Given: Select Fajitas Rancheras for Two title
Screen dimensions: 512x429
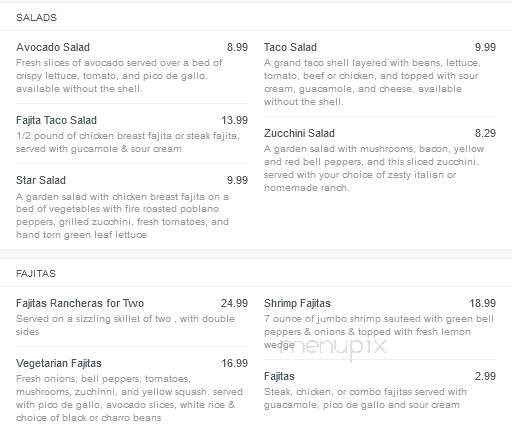Looking at the screenshot, I should pyautogui.click(x=80, y=303).
